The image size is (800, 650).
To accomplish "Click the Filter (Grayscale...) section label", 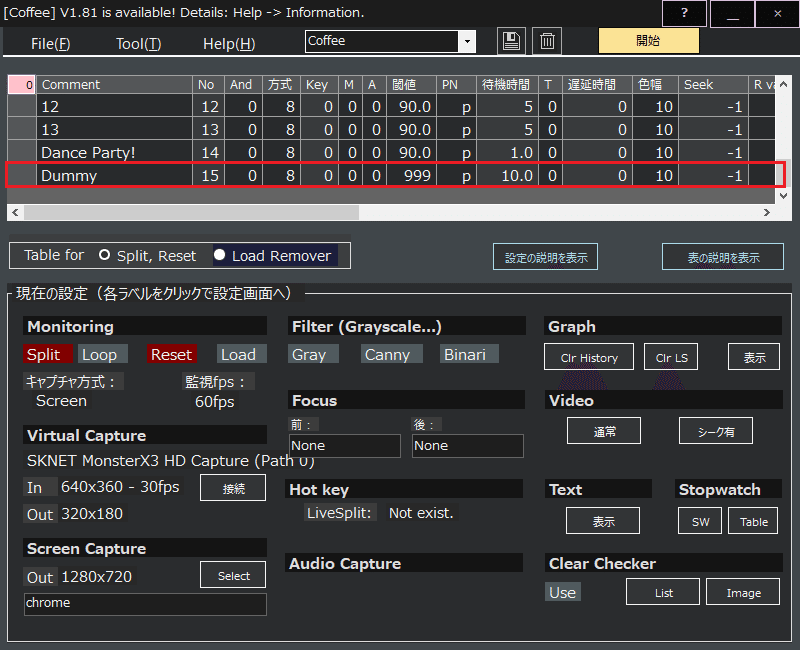I will [407, 326].
